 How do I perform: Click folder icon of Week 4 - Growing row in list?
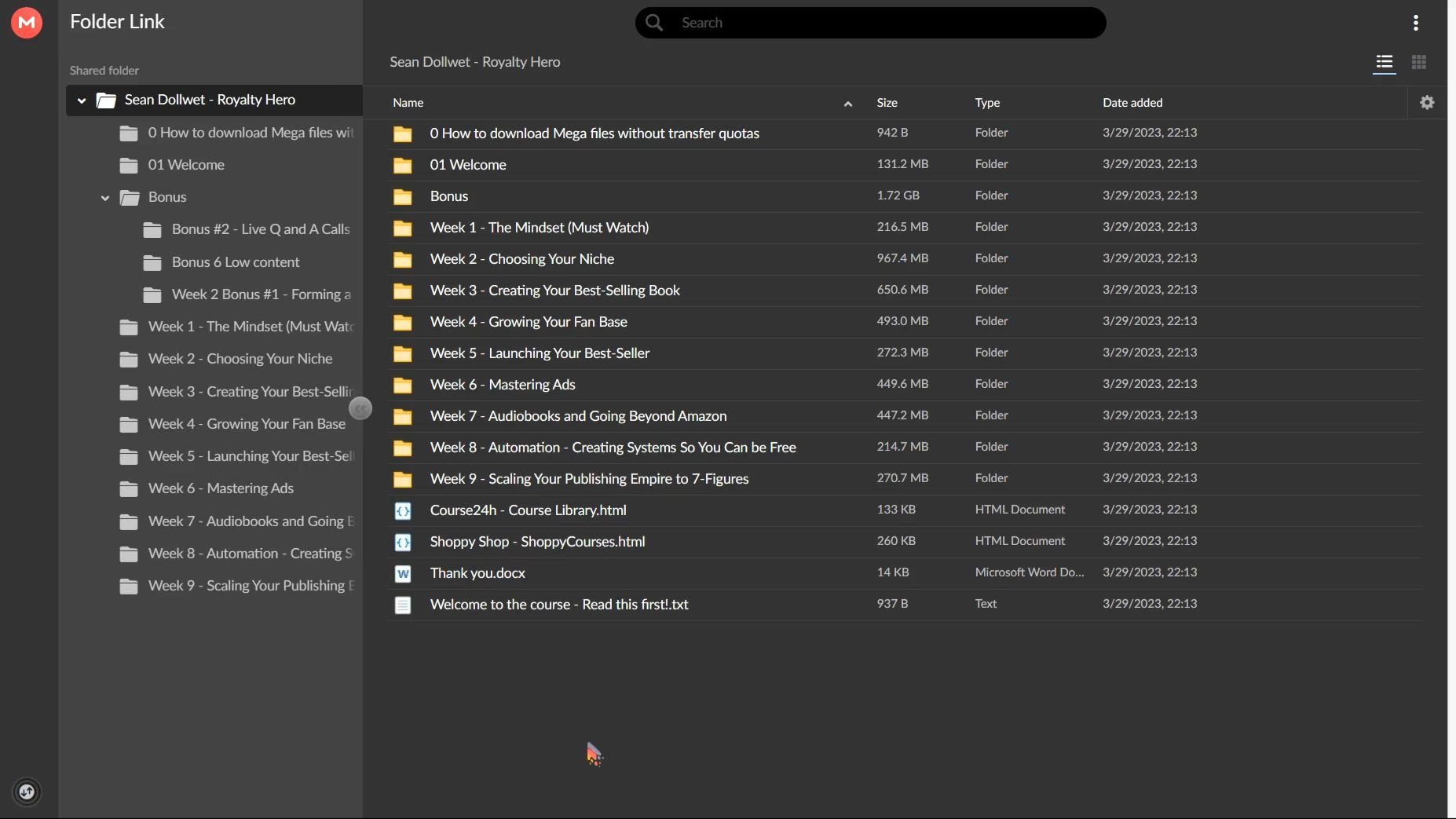coord(403,323)
